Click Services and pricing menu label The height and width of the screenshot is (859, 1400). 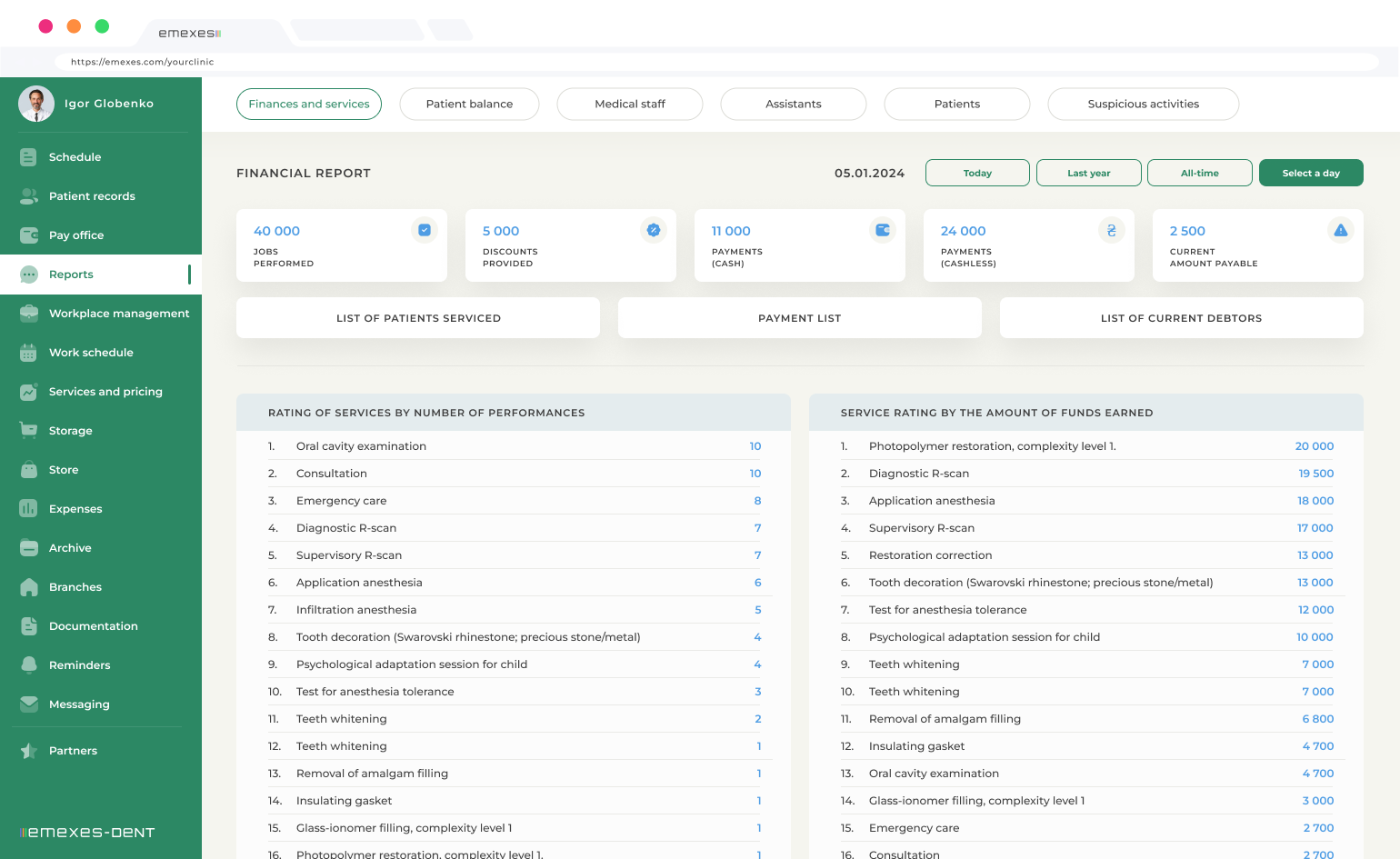[x=105, y=392]
